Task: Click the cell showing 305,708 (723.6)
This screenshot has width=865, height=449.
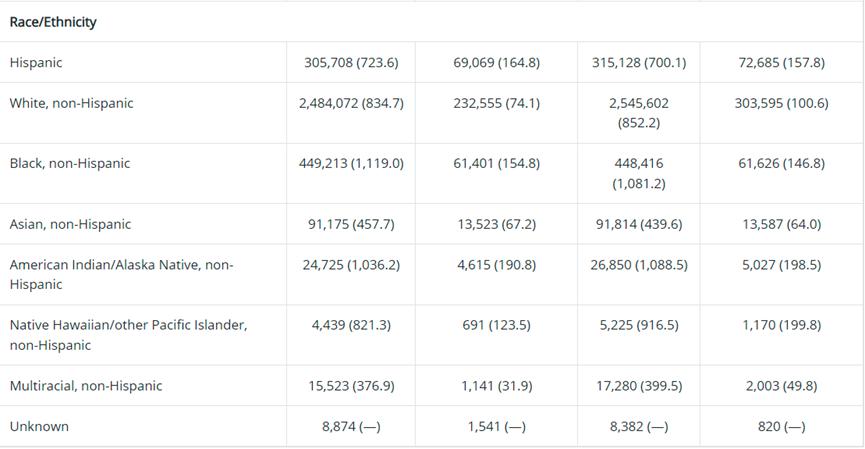Action: [x=351, y=62]
